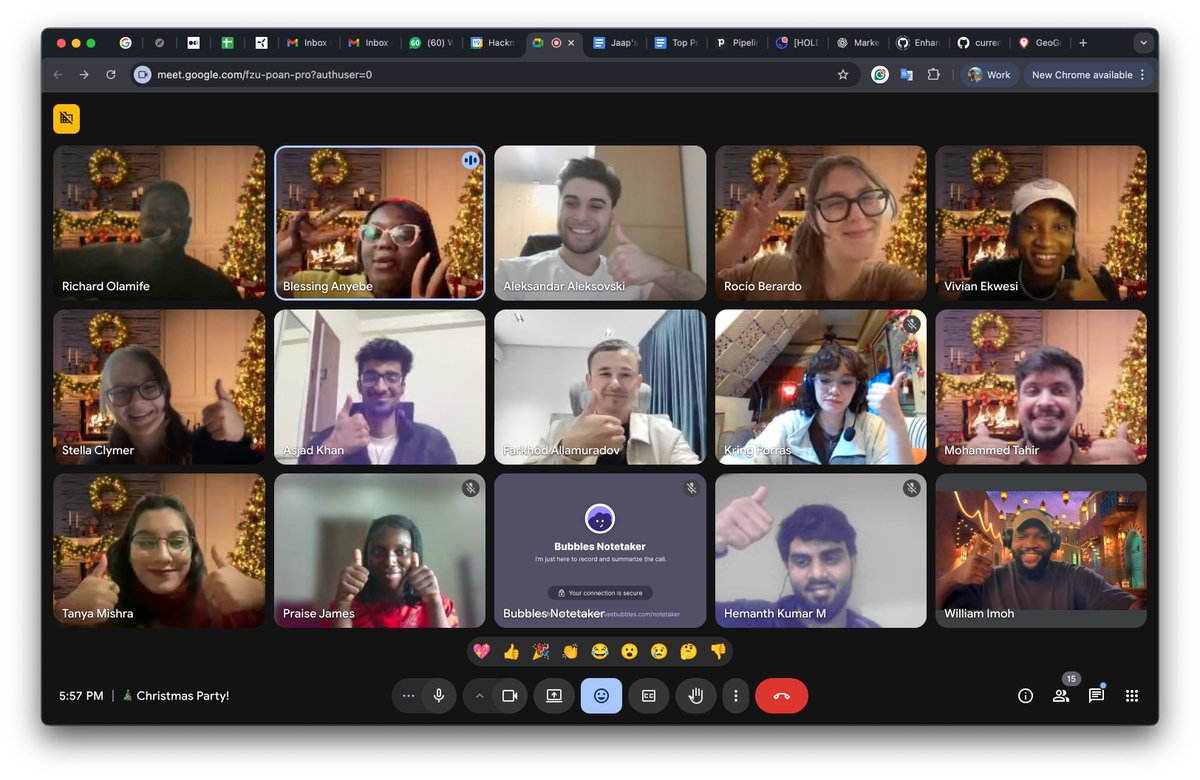Open the Work profile menu
The image size is (1200, 780).
click(989, 74)
